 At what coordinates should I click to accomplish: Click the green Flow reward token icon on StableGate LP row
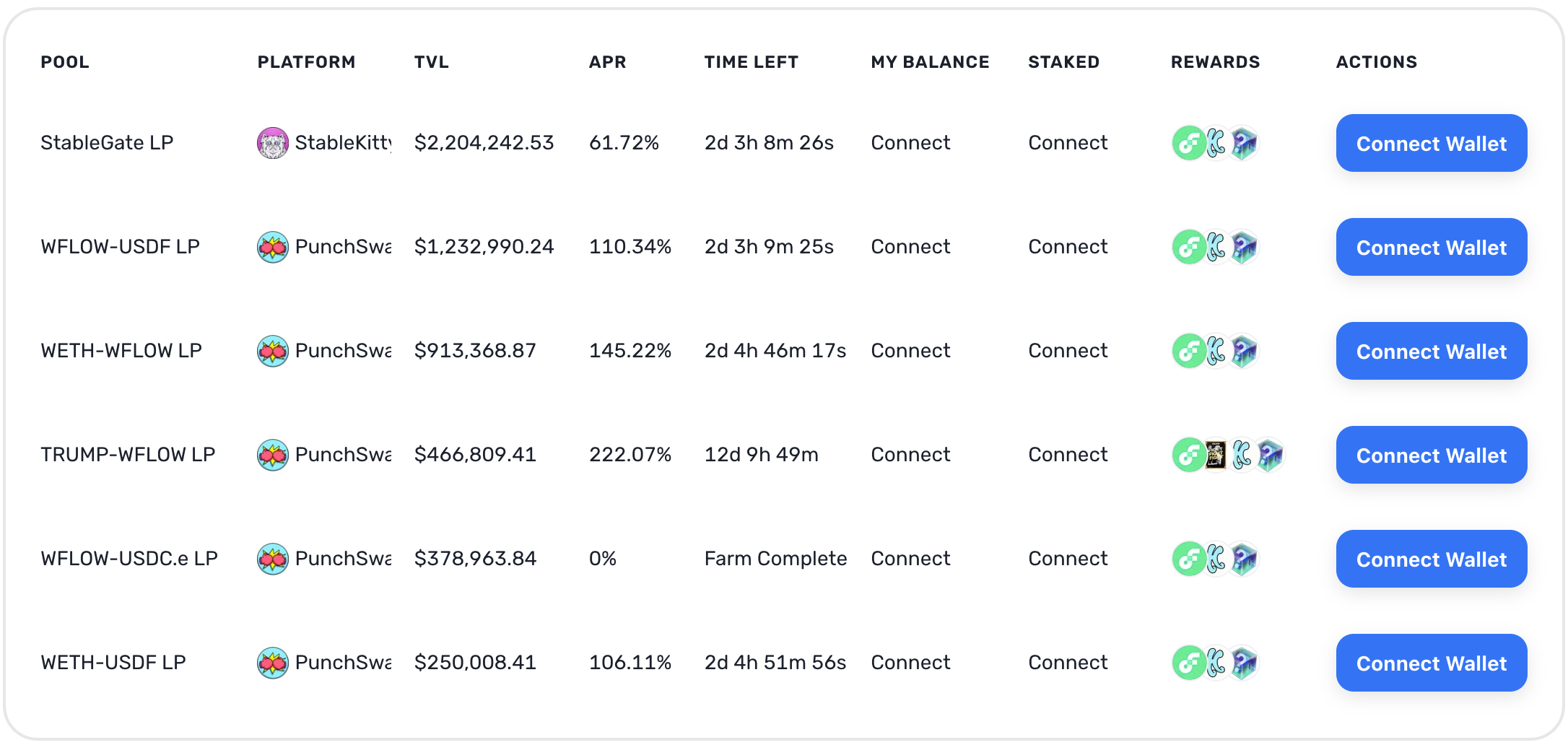1188,143
